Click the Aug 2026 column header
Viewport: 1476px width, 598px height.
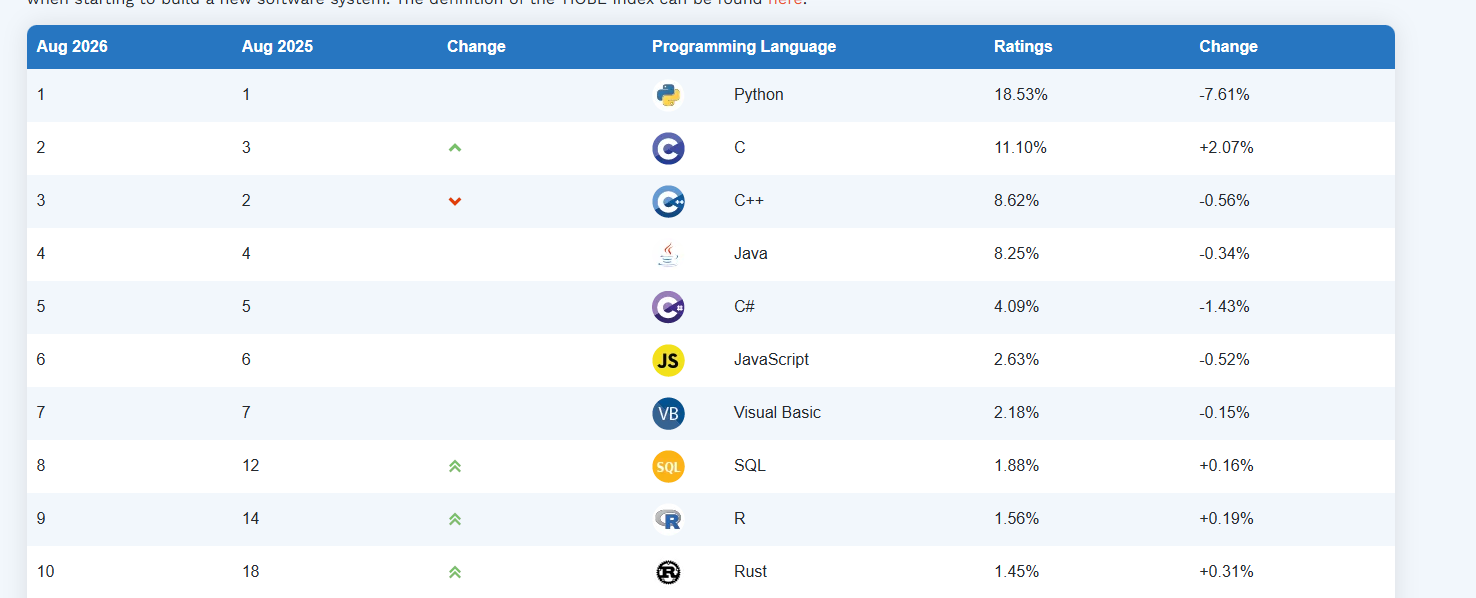72,47
